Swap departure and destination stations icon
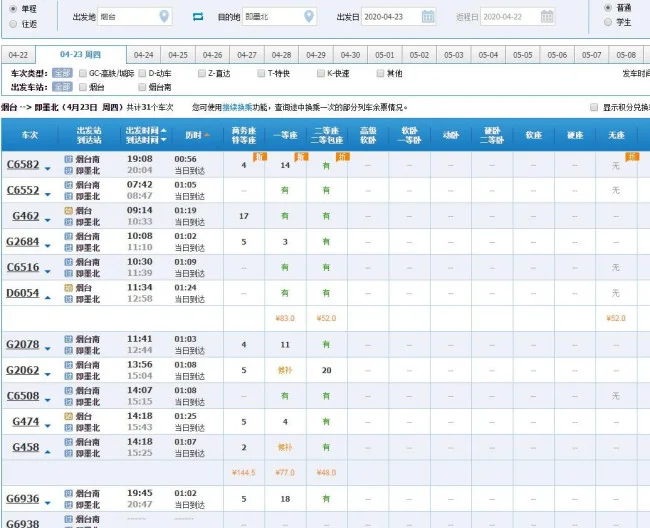Viewport: 650px width, 528px height. tap(198, 17)
